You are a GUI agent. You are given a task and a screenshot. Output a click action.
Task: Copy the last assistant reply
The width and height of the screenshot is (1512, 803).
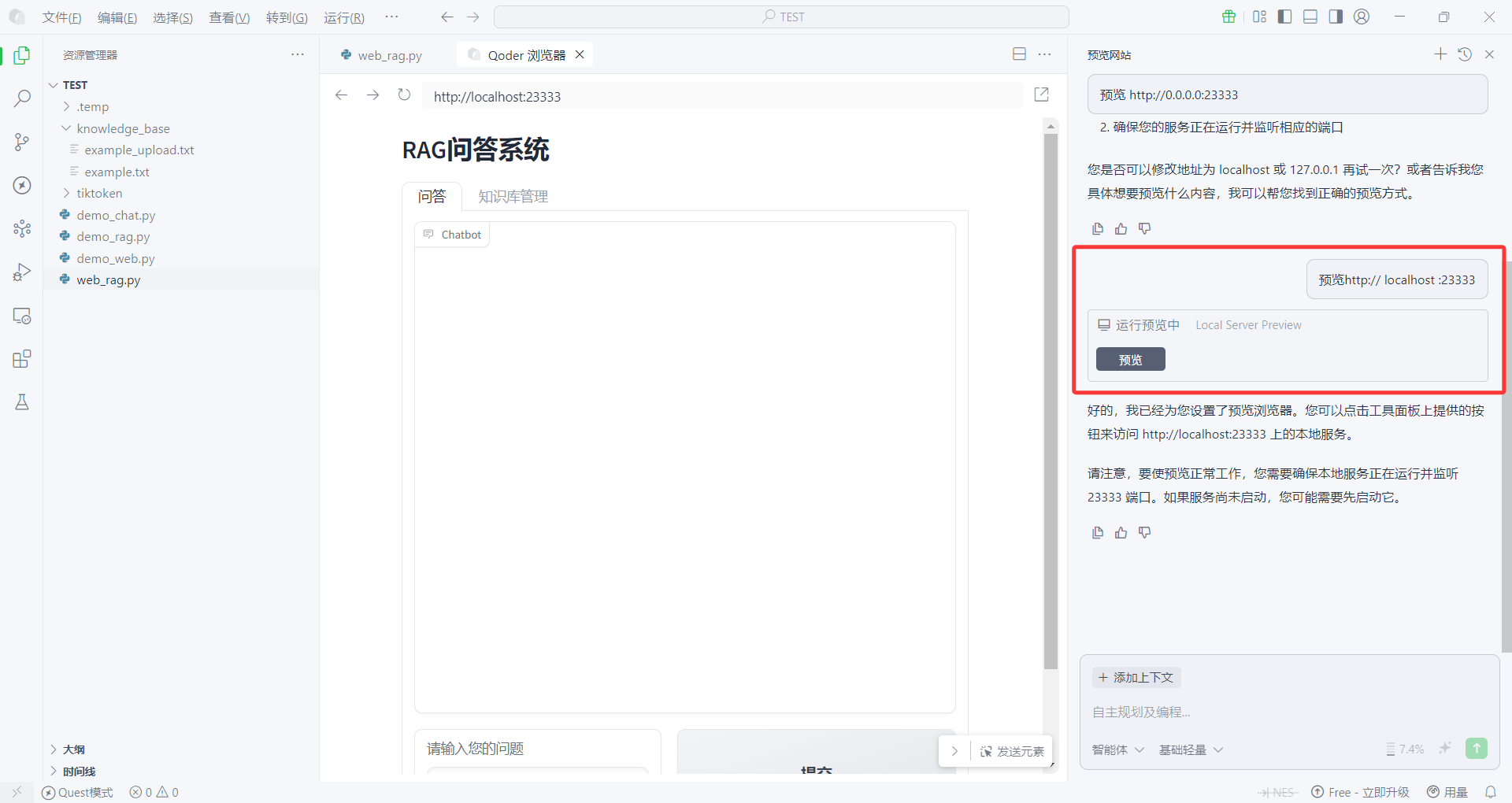[1098, 533]
